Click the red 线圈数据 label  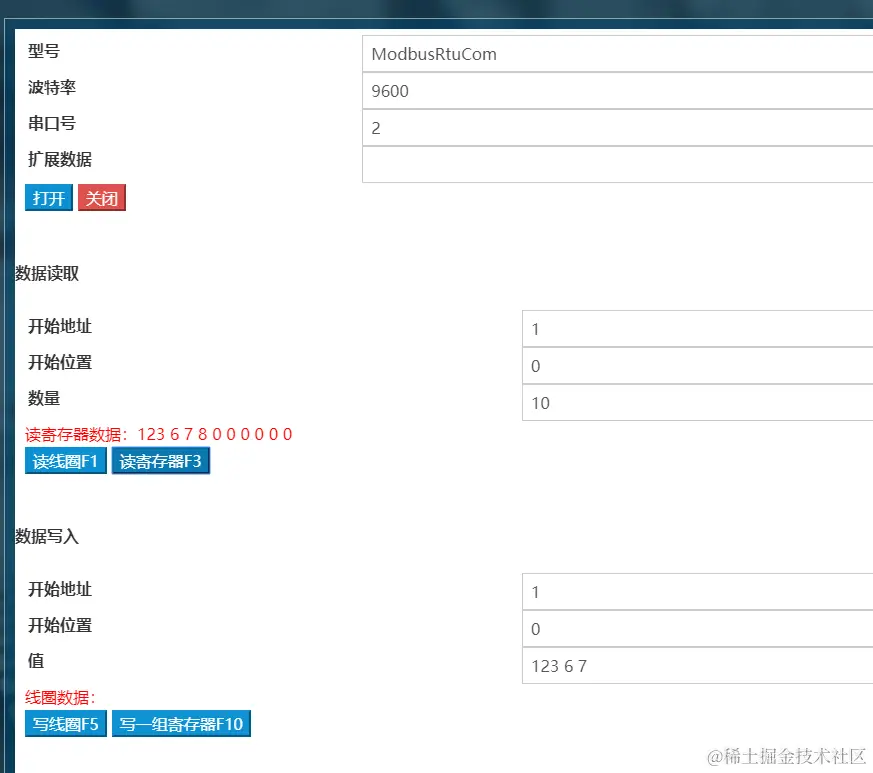60,697
